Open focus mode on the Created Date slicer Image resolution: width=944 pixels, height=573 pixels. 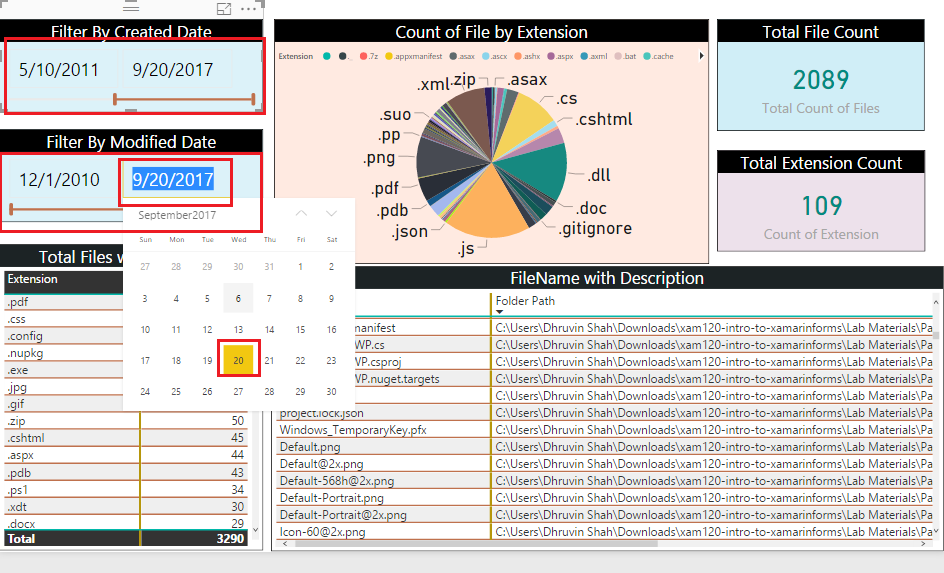coord(224,8)
